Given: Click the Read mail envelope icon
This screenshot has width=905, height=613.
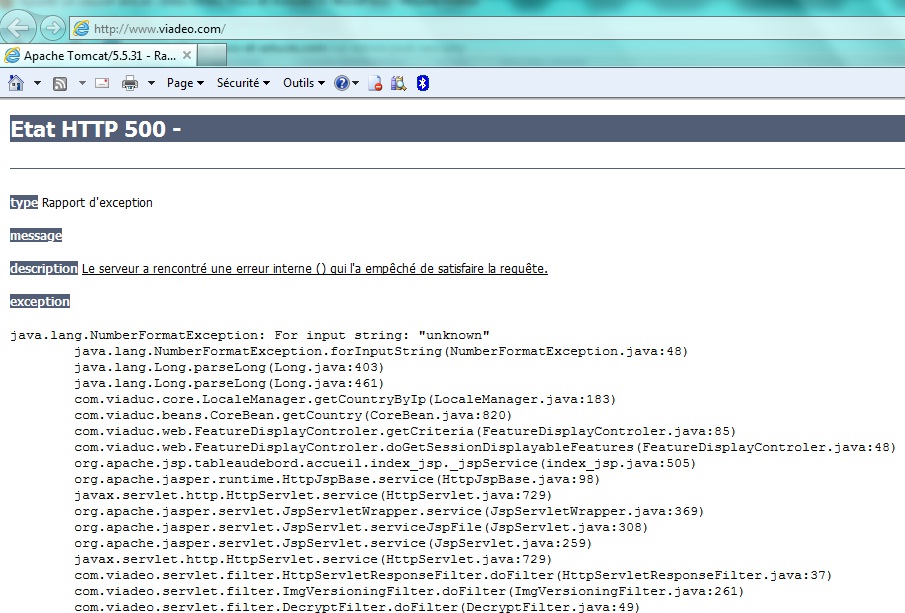Looking at the screenshot, I should (102, 83).
